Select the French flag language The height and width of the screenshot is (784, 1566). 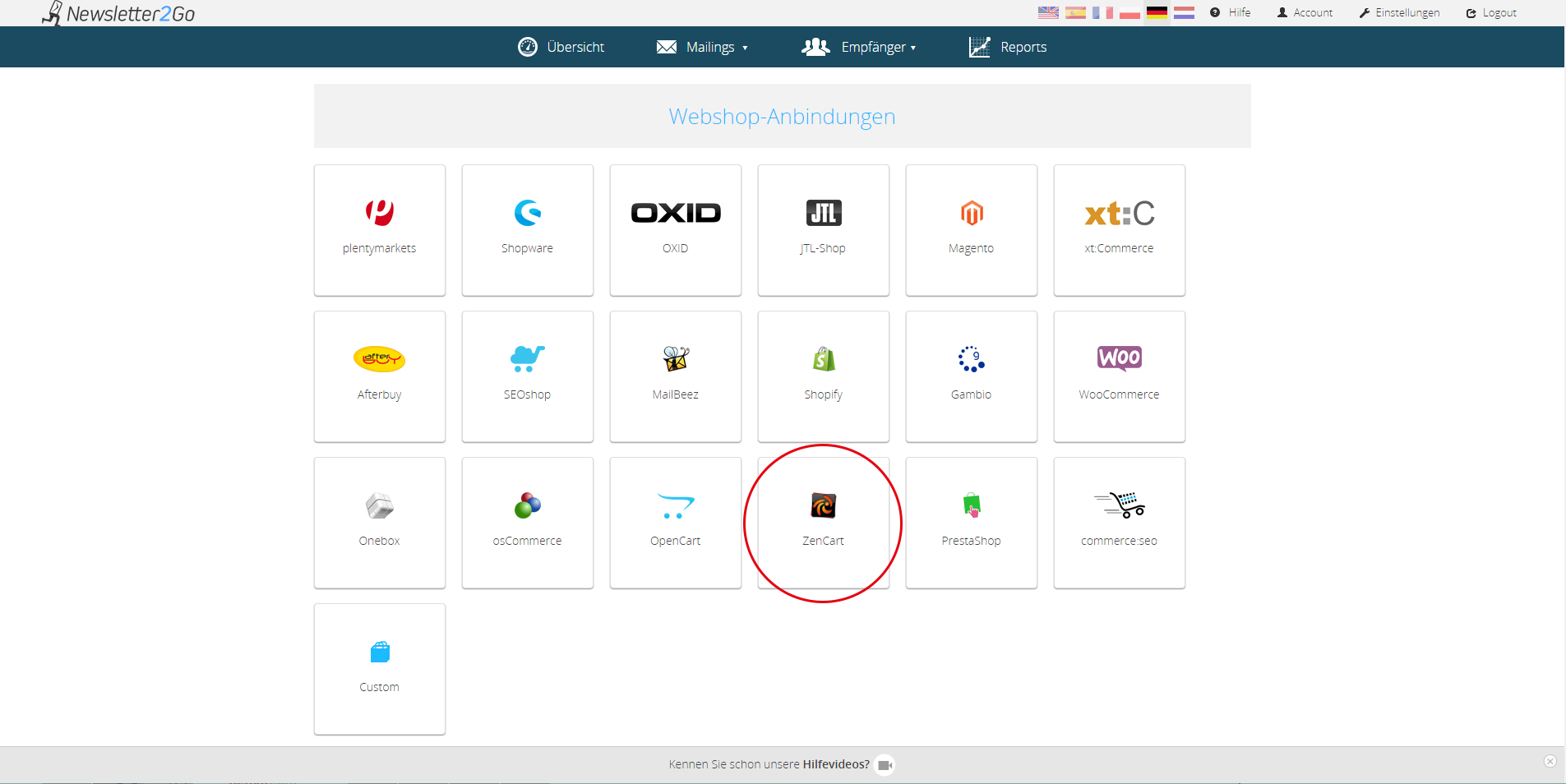[1102, 12]
